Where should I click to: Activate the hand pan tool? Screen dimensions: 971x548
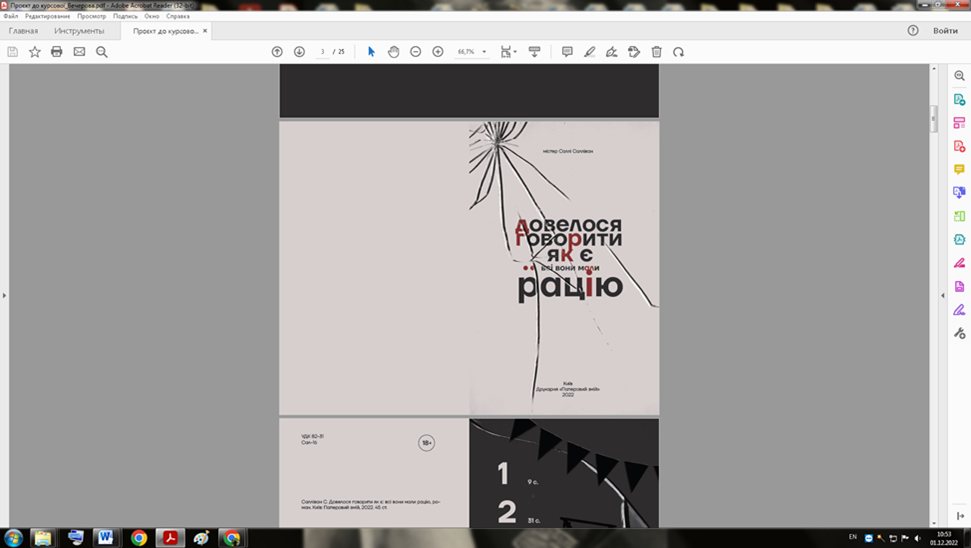[393, 52]
